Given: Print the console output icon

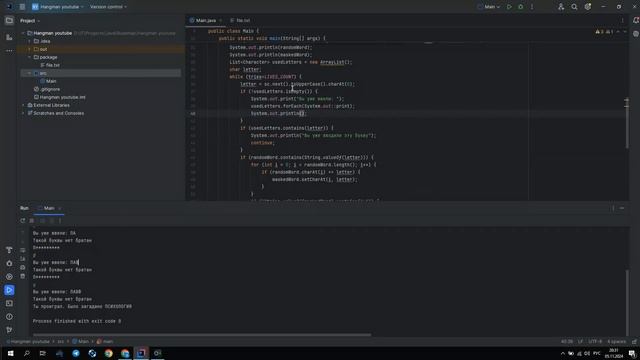Looking at the screenshot, I should pyautogui.click(x=22, y=268).
